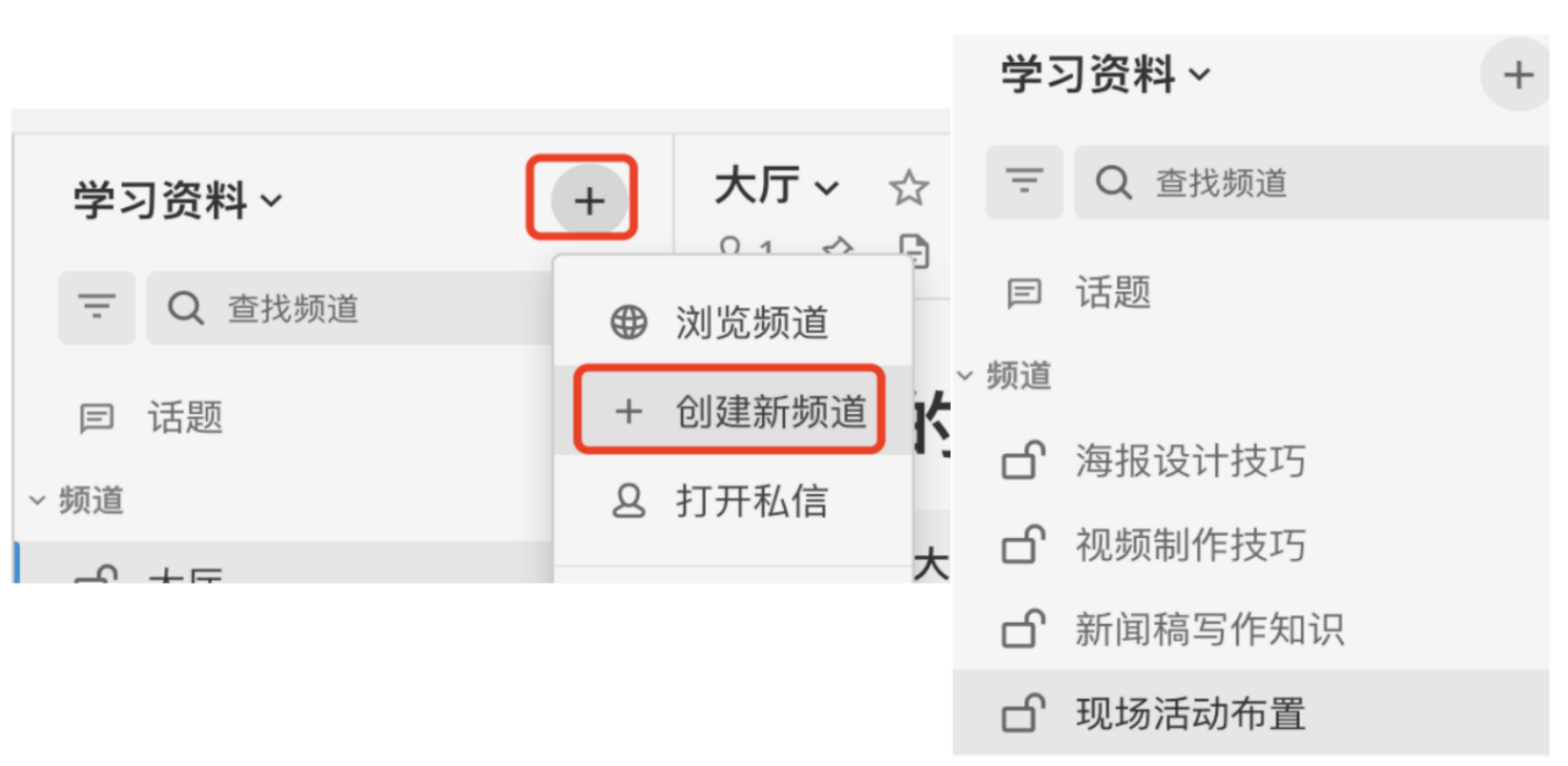
Task: Select 创建新频道 from the menu
Action: (x=728, y=410)
